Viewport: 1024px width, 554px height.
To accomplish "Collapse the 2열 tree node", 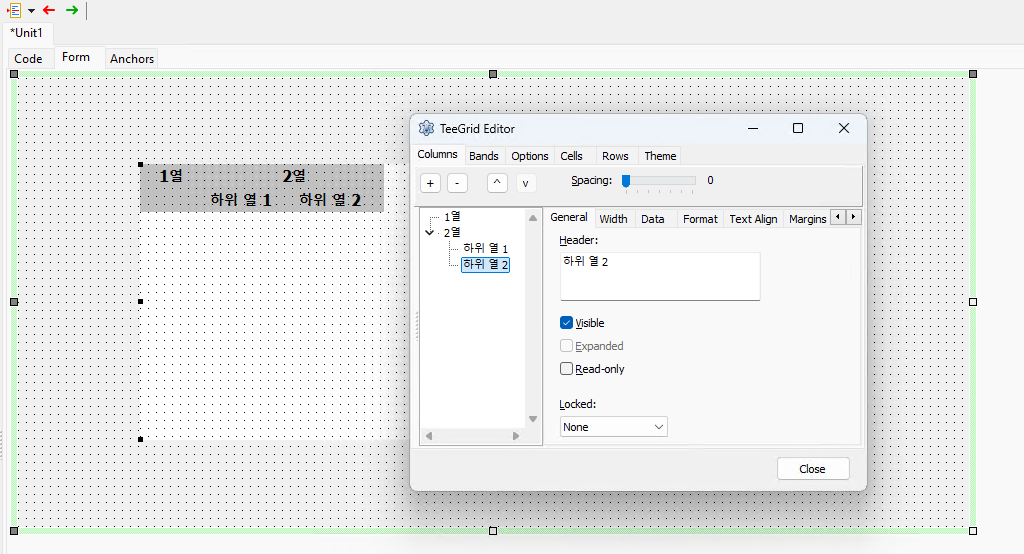I will pyautogui.click(x=429, y=232).
